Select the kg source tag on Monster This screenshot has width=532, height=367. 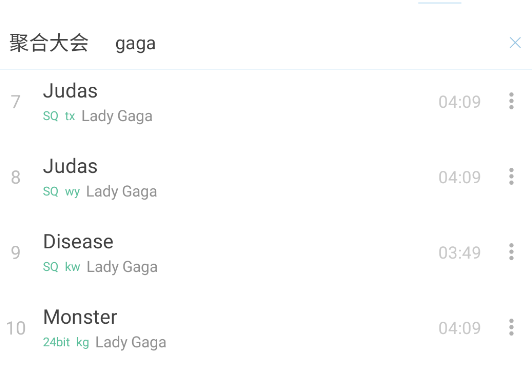coord(82,343)
